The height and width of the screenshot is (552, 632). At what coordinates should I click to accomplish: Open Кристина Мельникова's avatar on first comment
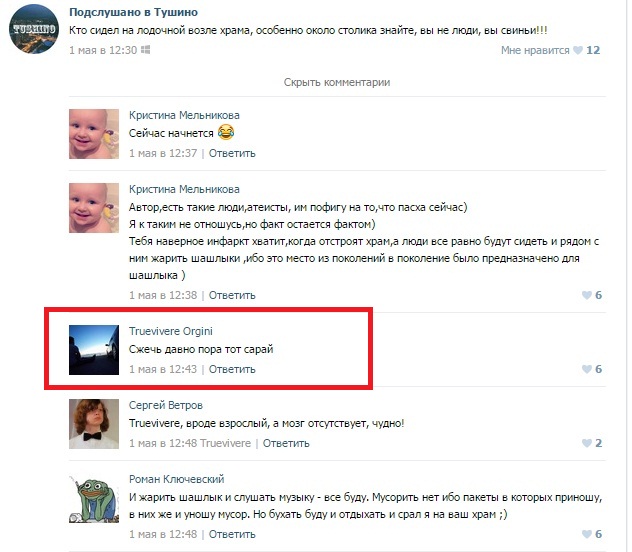[x=94, y=134]
